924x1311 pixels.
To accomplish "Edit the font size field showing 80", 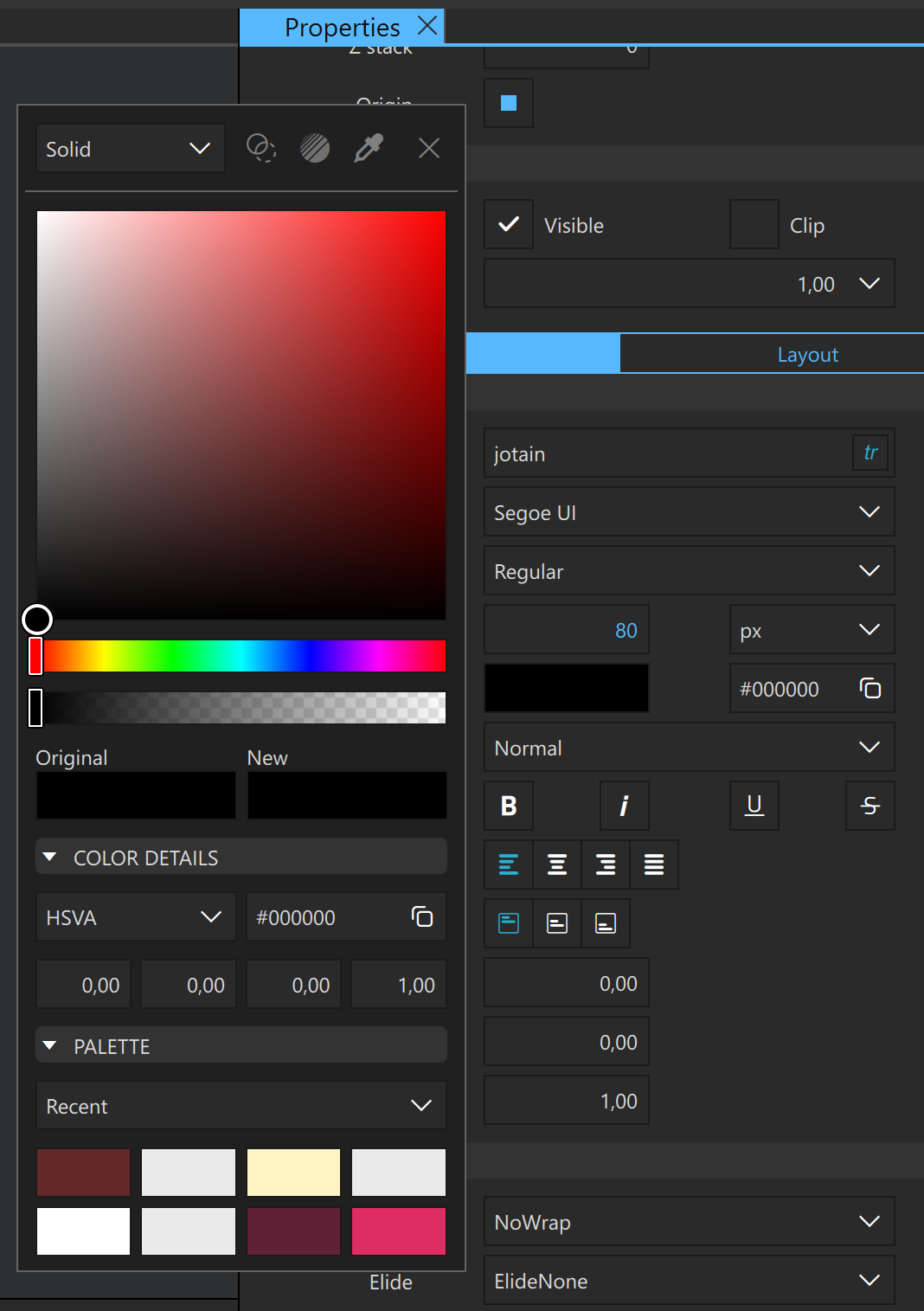I will coord(567,629).
